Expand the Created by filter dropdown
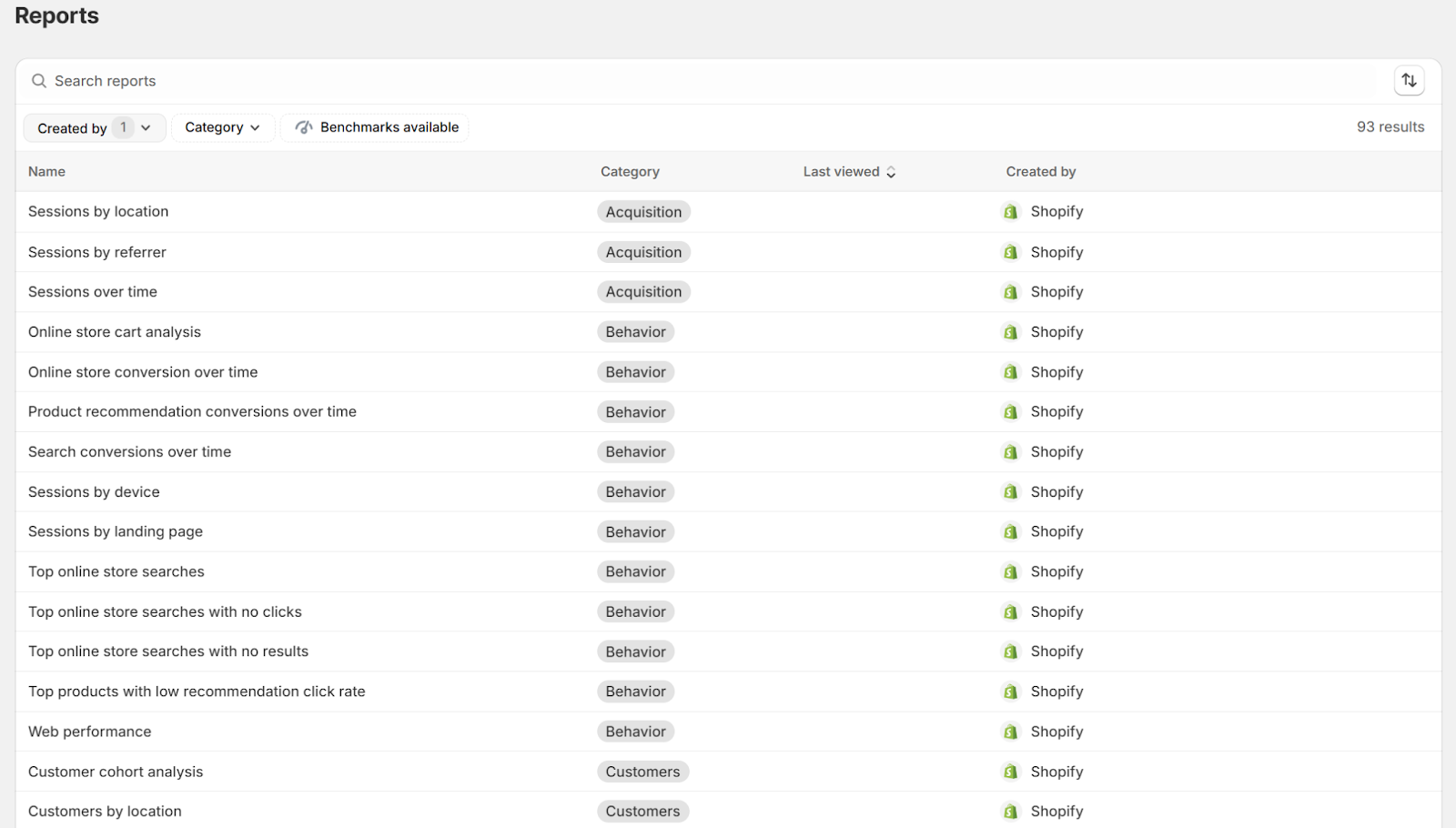The width and height of the screenshot is (1456, 828). pos(94,127)
